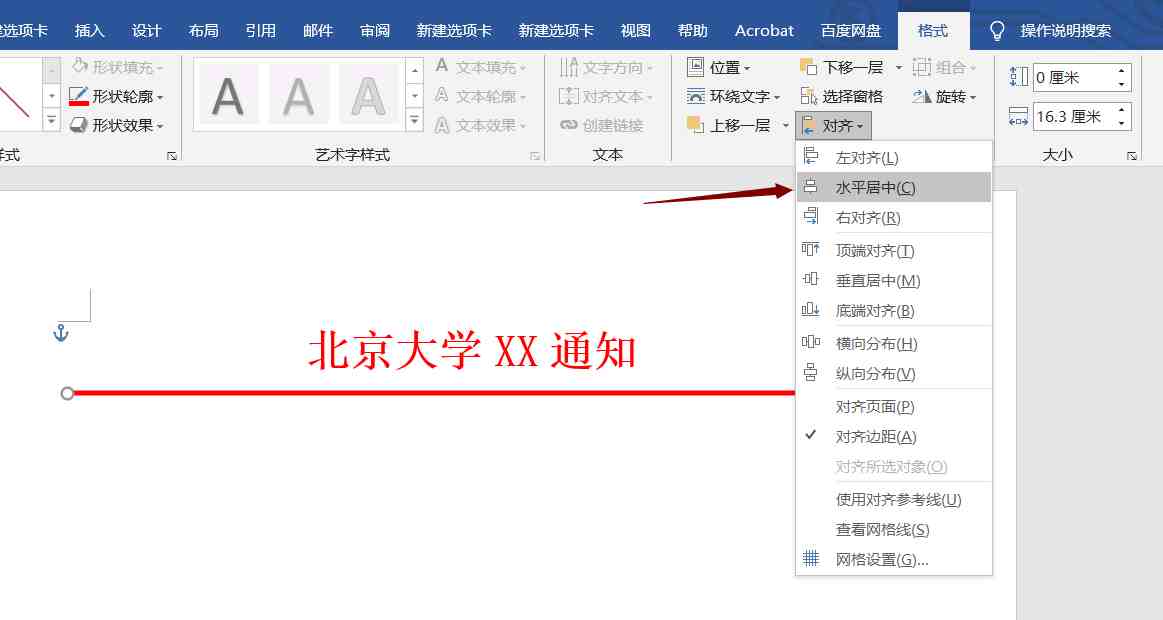Click the grid settings (网格设置) icon

811,558
